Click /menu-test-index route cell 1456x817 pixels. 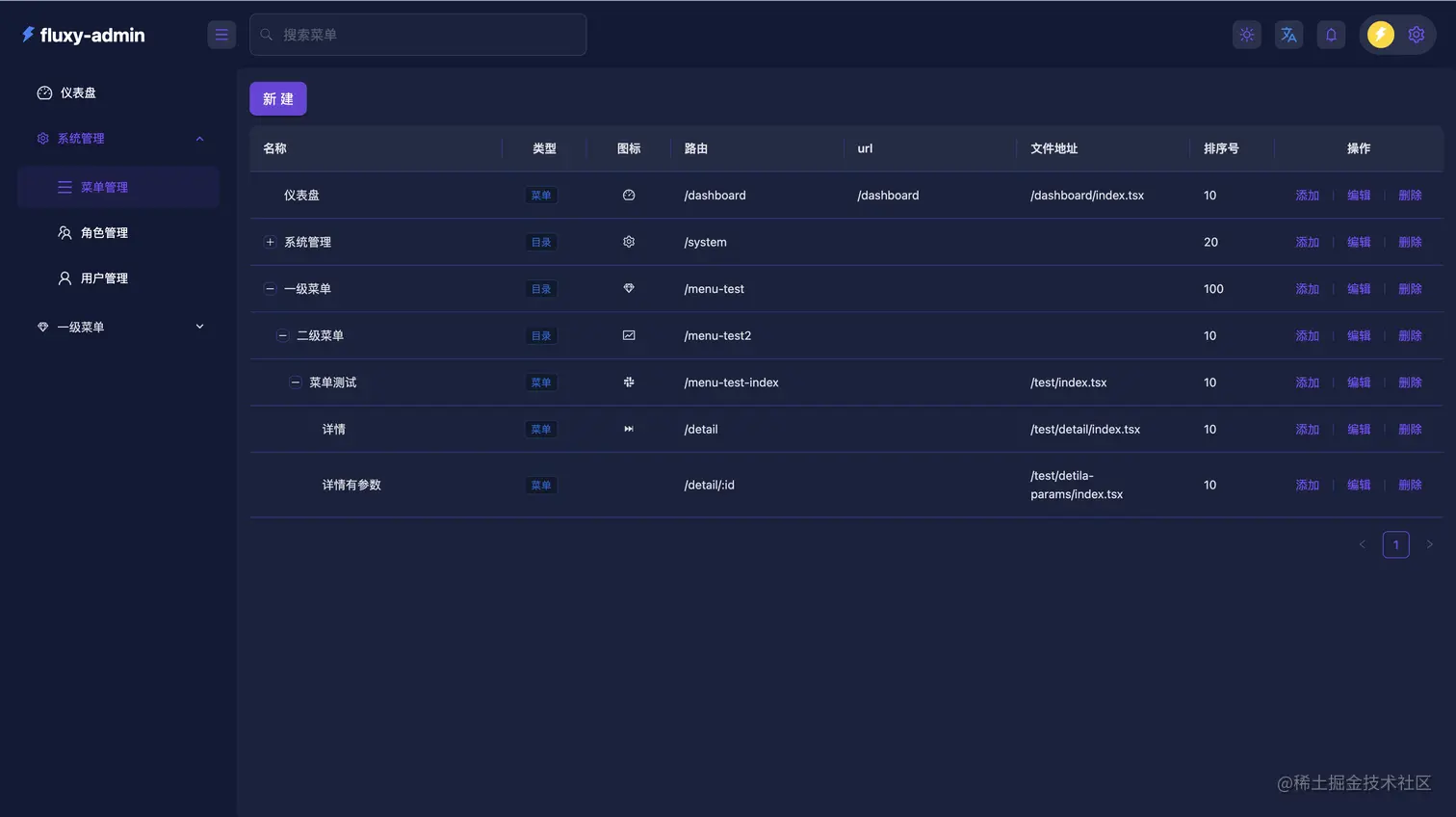(x=731, y=382)
